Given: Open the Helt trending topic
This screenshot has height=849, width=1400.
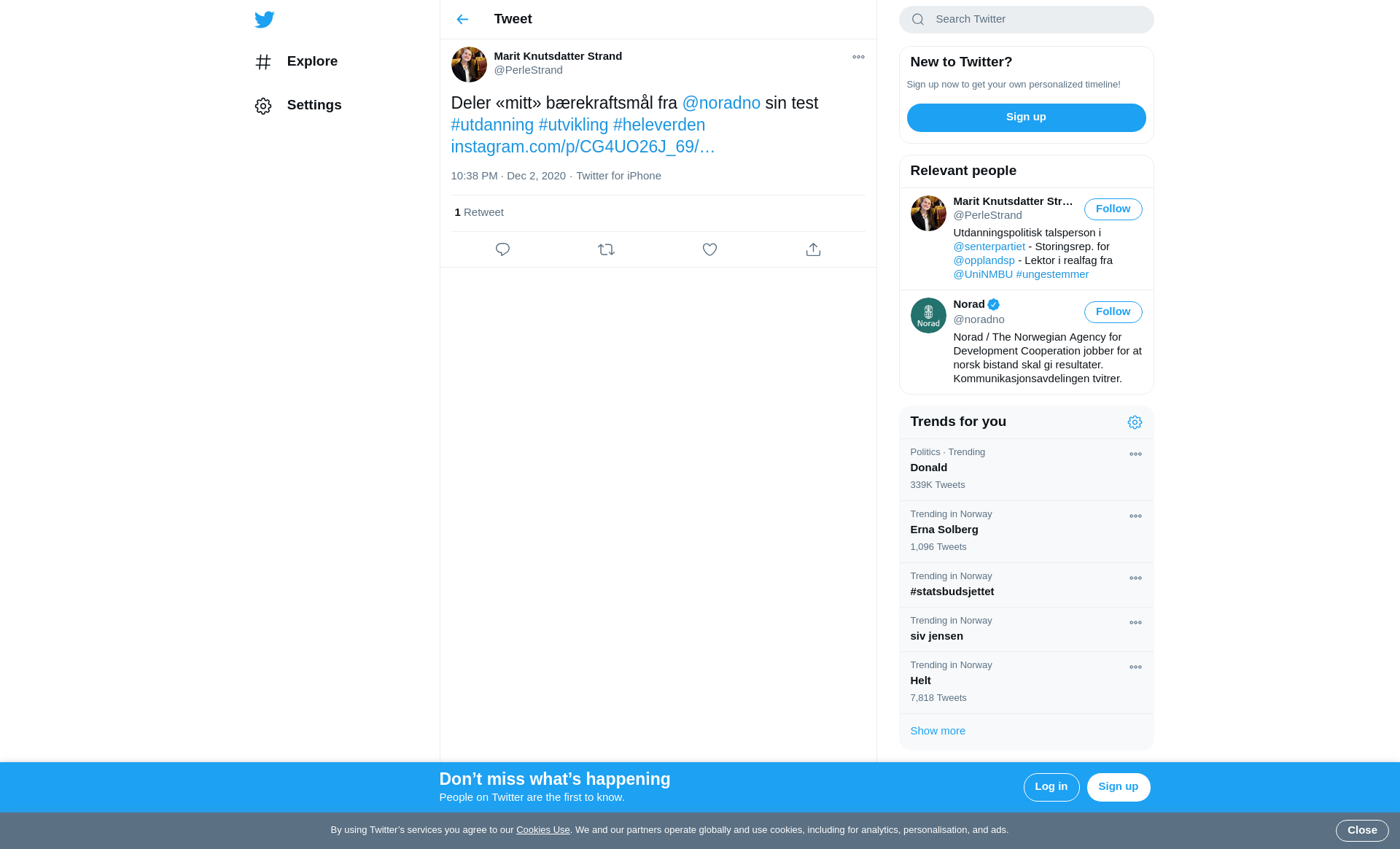Looking at the screenshot, I should 1026,683.
